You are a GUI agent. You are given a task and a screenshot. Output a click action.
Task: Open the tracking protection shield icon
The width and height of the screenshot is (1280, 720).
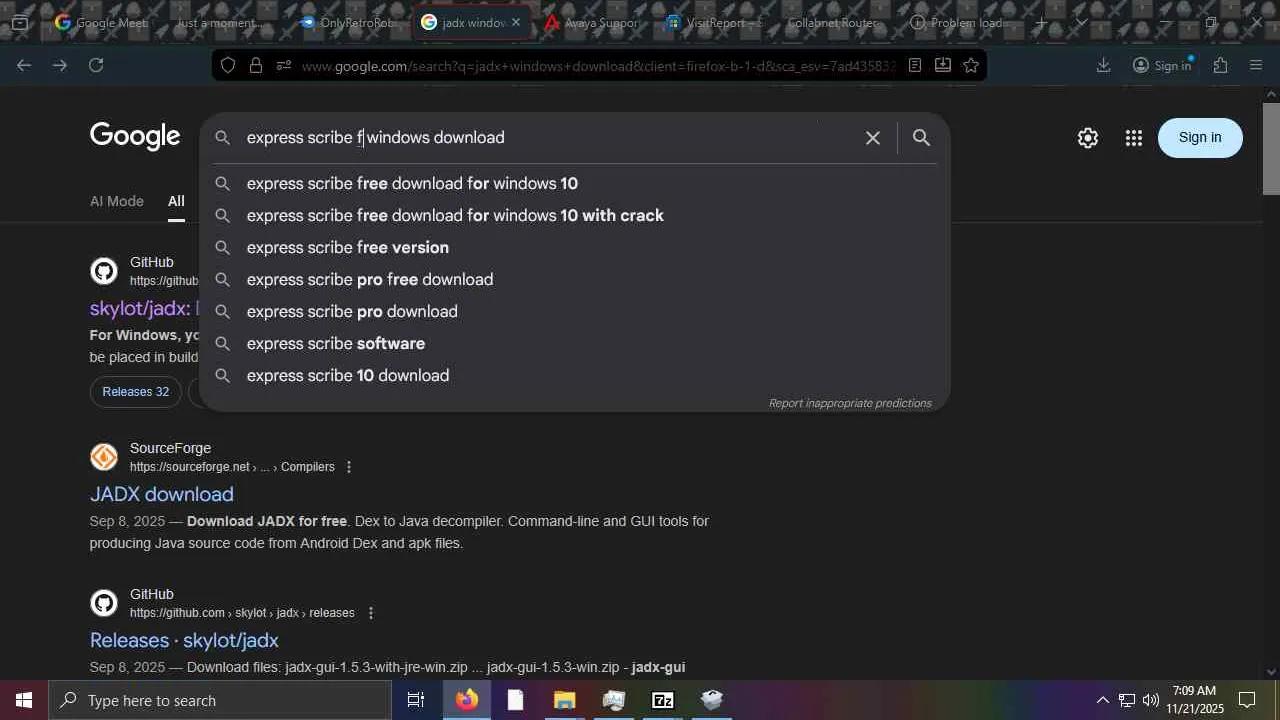228,65
